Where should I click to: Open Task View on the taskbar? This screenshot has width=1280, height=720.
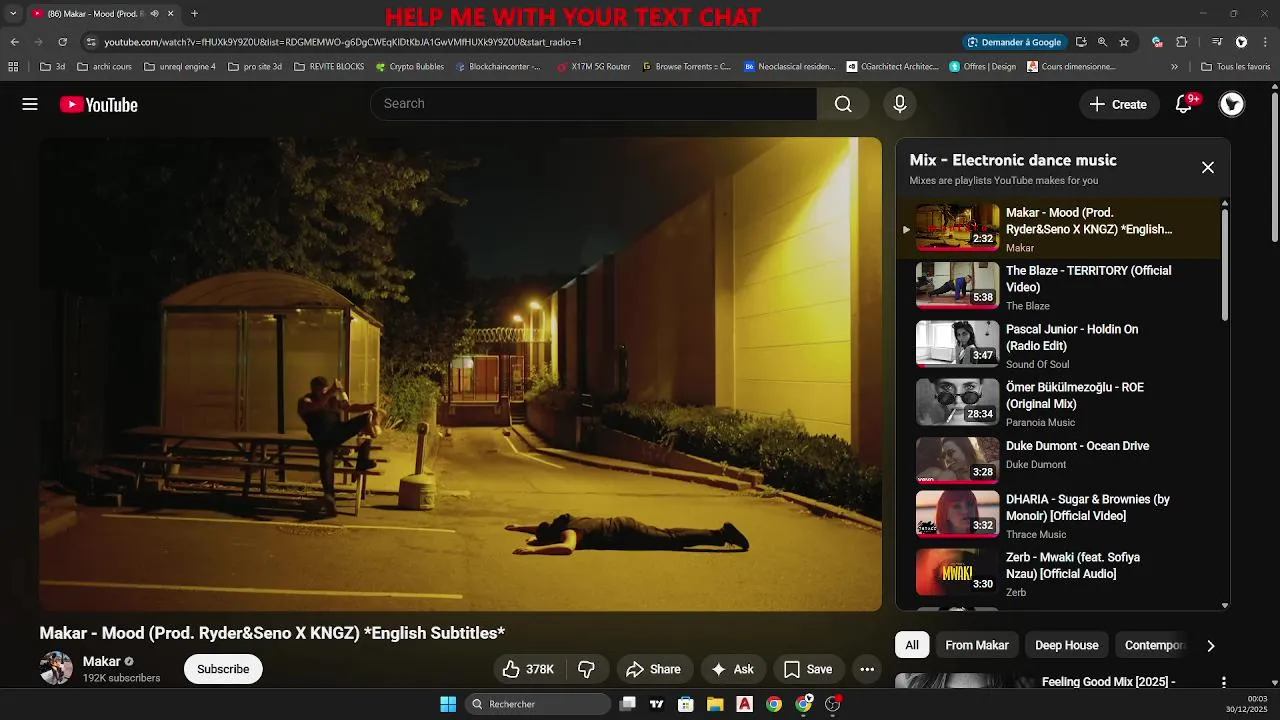(x=627, y=704)
